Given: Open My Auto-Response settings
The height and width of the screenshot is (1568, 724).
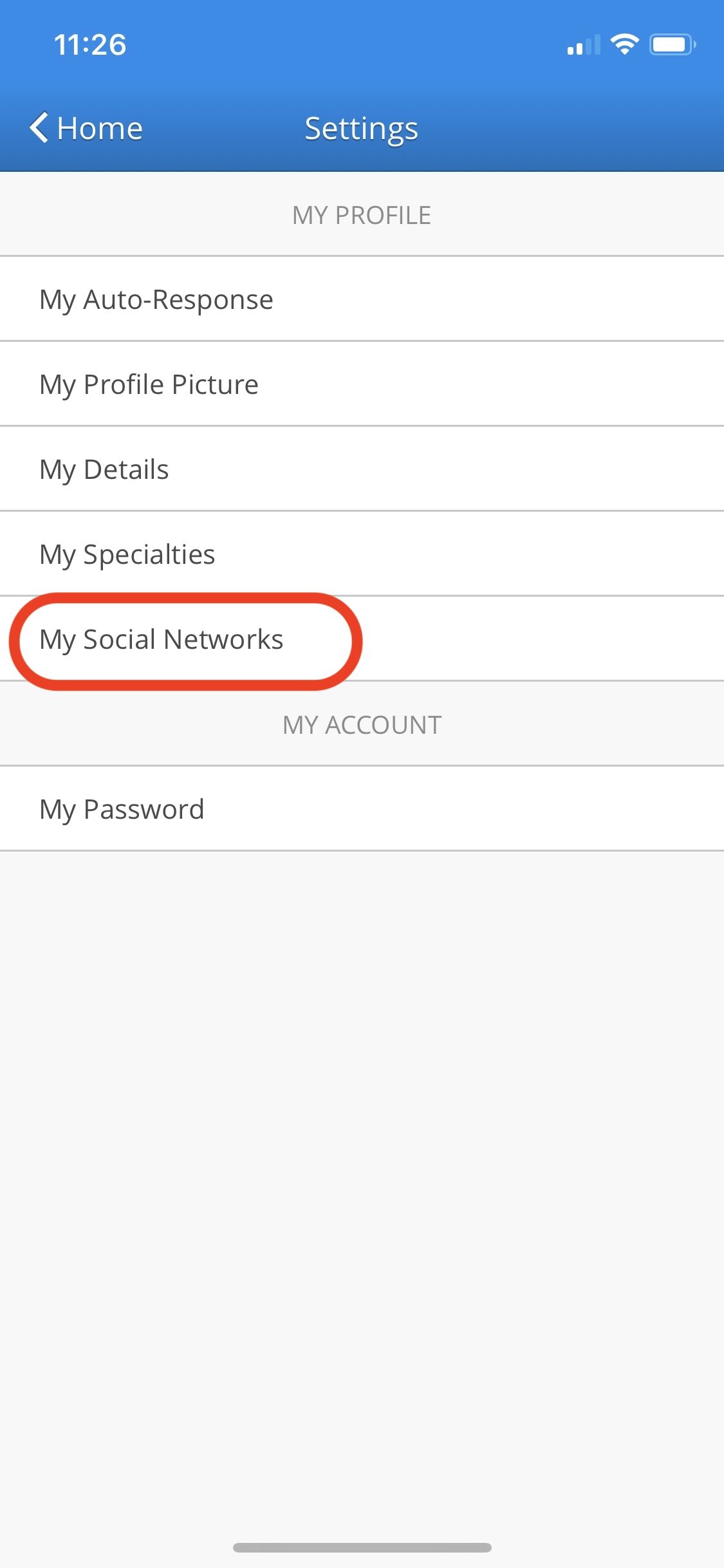Looking at the screenshot, I should (x=362, y=299).
